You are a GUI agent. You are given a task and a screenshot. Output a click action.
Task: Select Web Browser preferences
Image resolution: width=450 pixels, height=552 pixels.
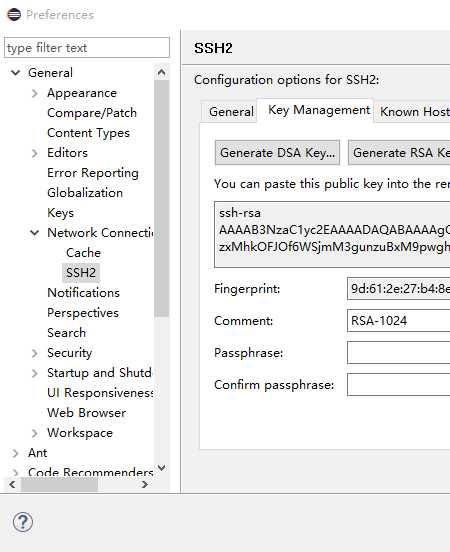click(x=87, y=413)
